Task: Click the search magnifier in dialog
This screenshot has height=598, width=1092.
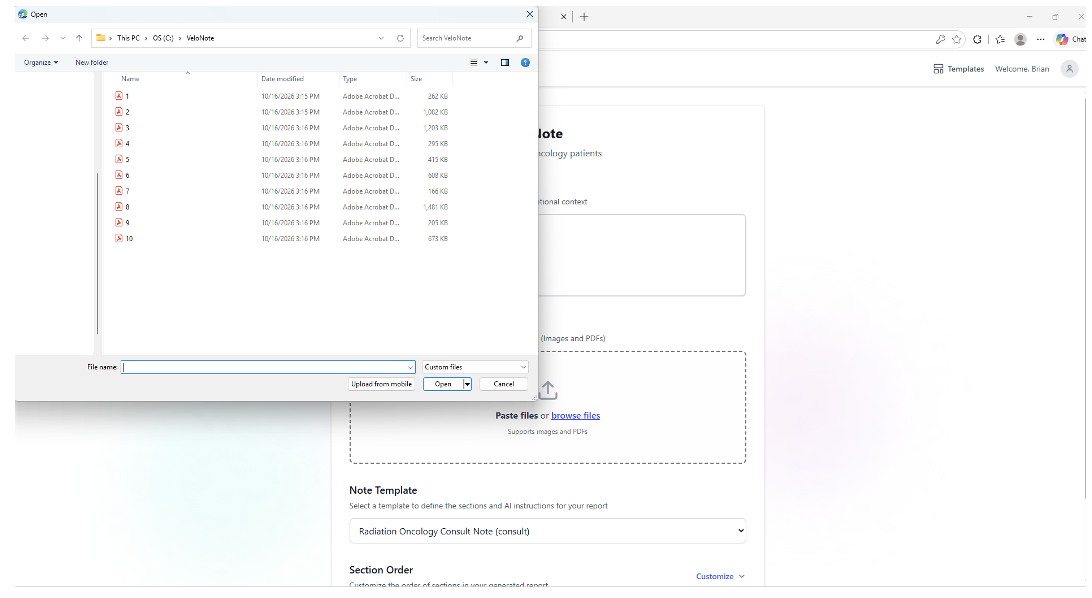Action: click(520, 38)
